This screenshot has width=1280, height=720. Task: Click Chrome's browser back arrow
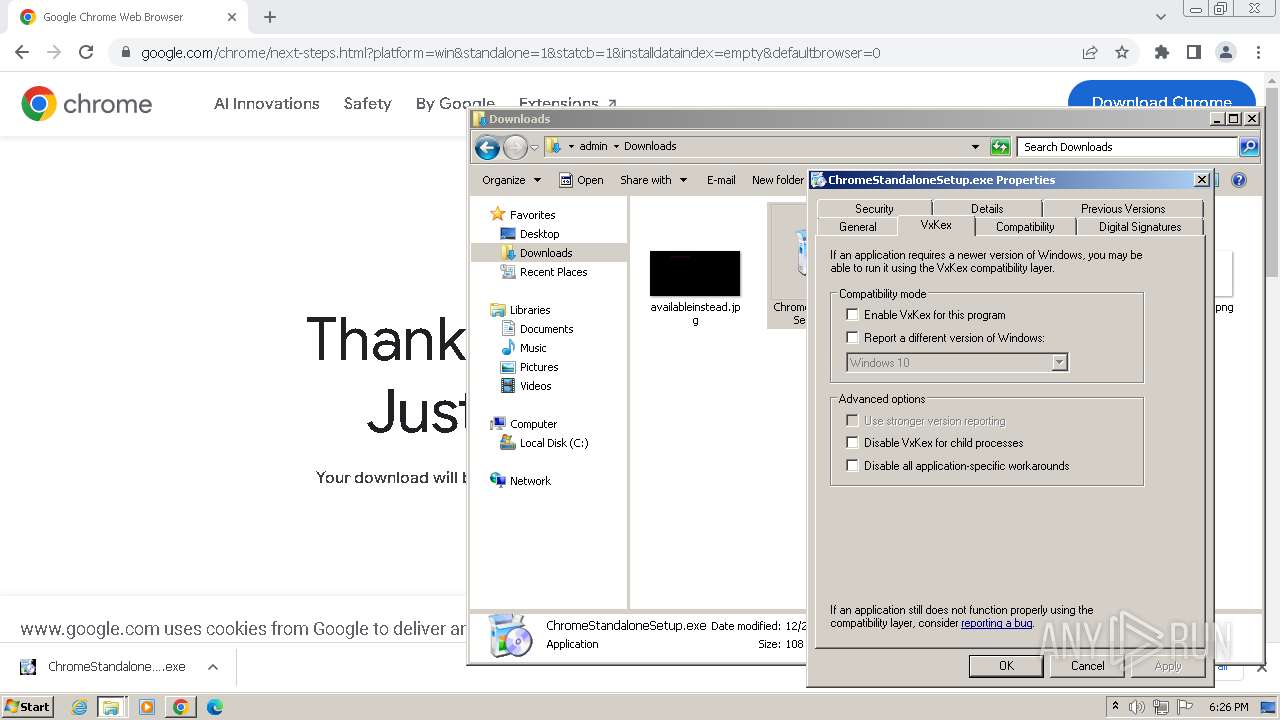pyautogui.click(x=22, y=52)
